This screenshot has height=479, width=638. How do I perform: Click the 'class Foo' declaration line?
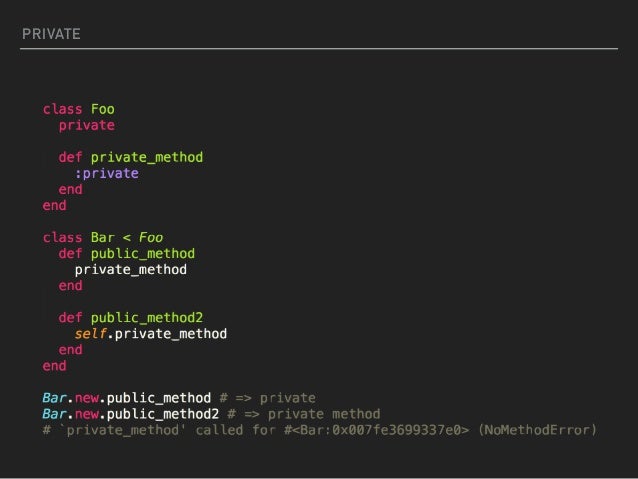[79, 109]
